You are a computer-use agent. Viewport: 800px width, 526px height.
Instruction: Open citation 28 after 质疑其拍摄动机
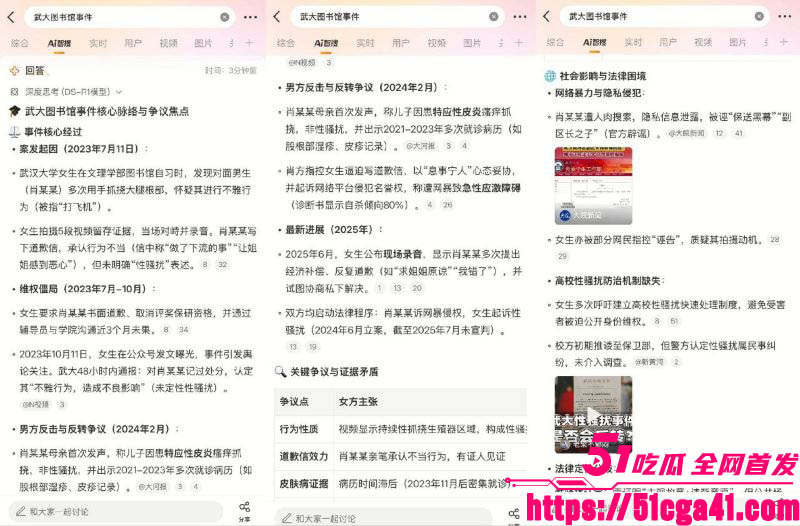coord(774,239)
